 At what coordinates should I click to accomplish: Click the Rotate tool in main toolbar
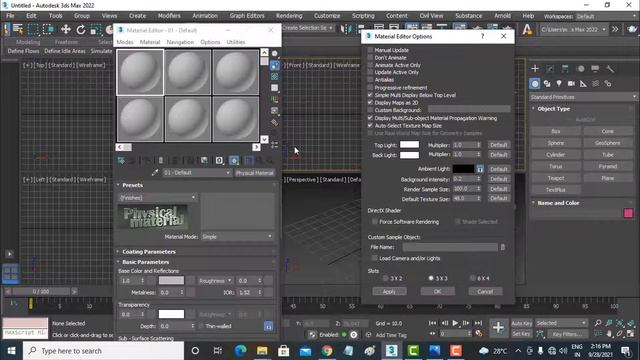pyautogui.click(x=81, y=29)
